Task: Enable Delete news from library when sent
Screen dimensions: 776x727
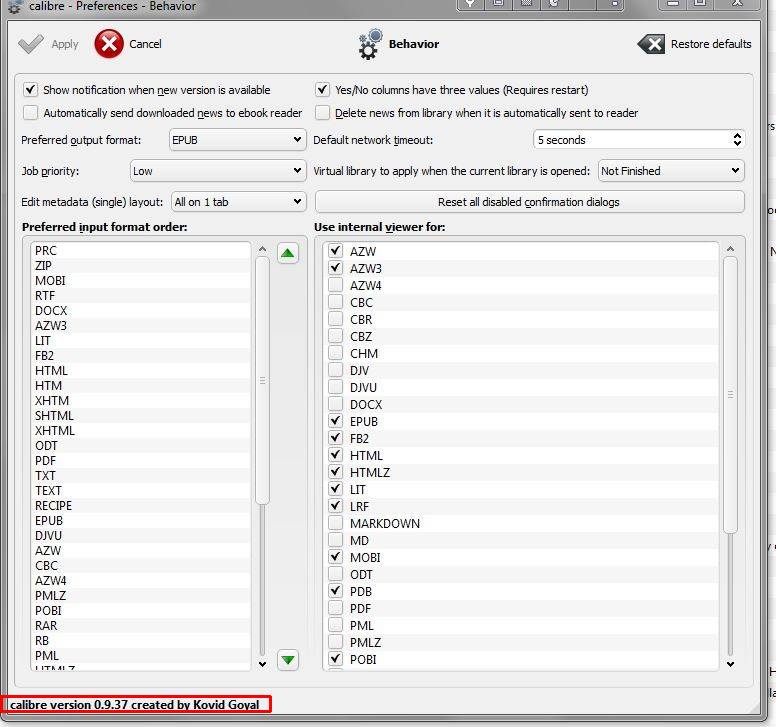Action: pyautogui.click(x=322, y=113)
